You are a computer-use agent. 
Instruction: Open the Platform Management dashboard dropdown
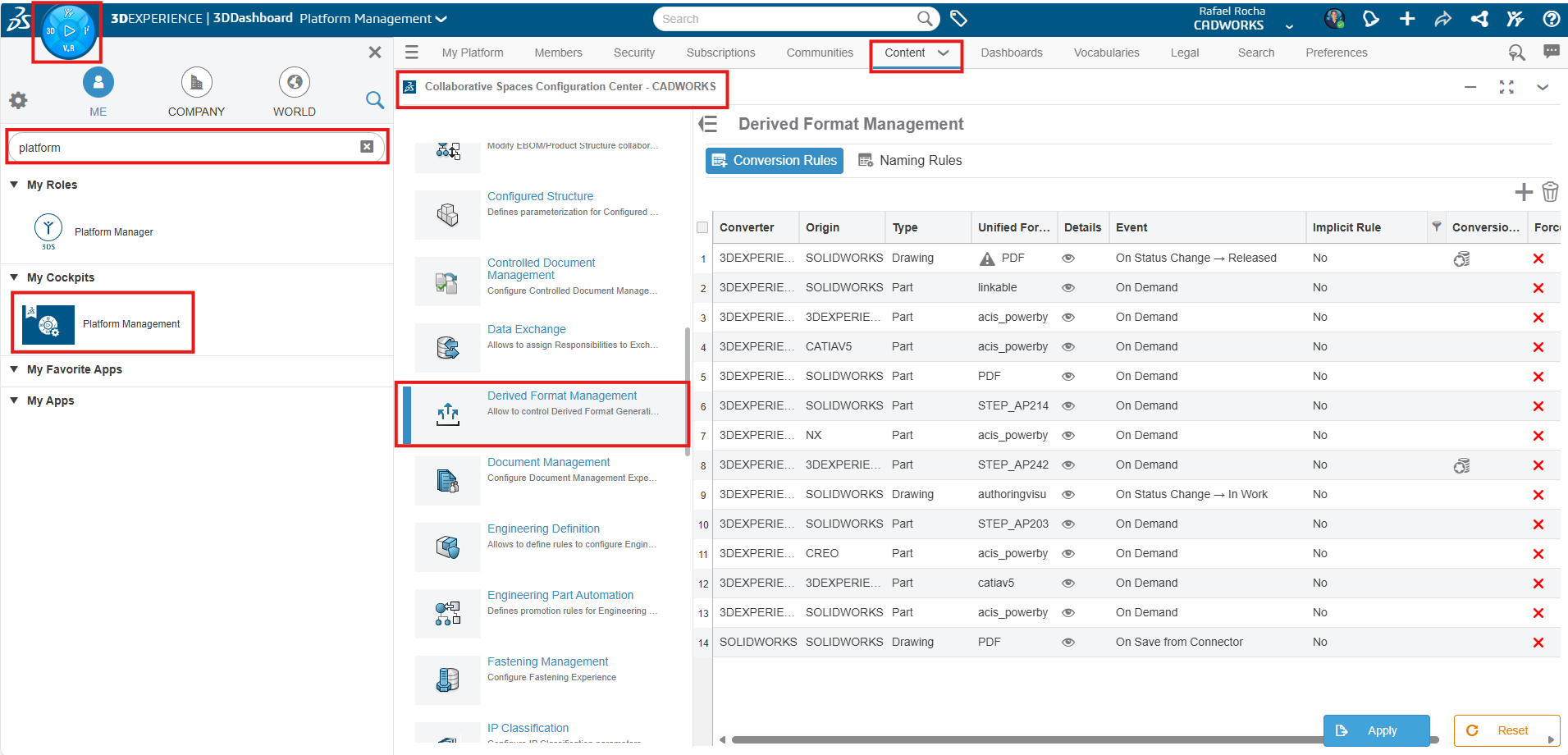tap(441, 19)
